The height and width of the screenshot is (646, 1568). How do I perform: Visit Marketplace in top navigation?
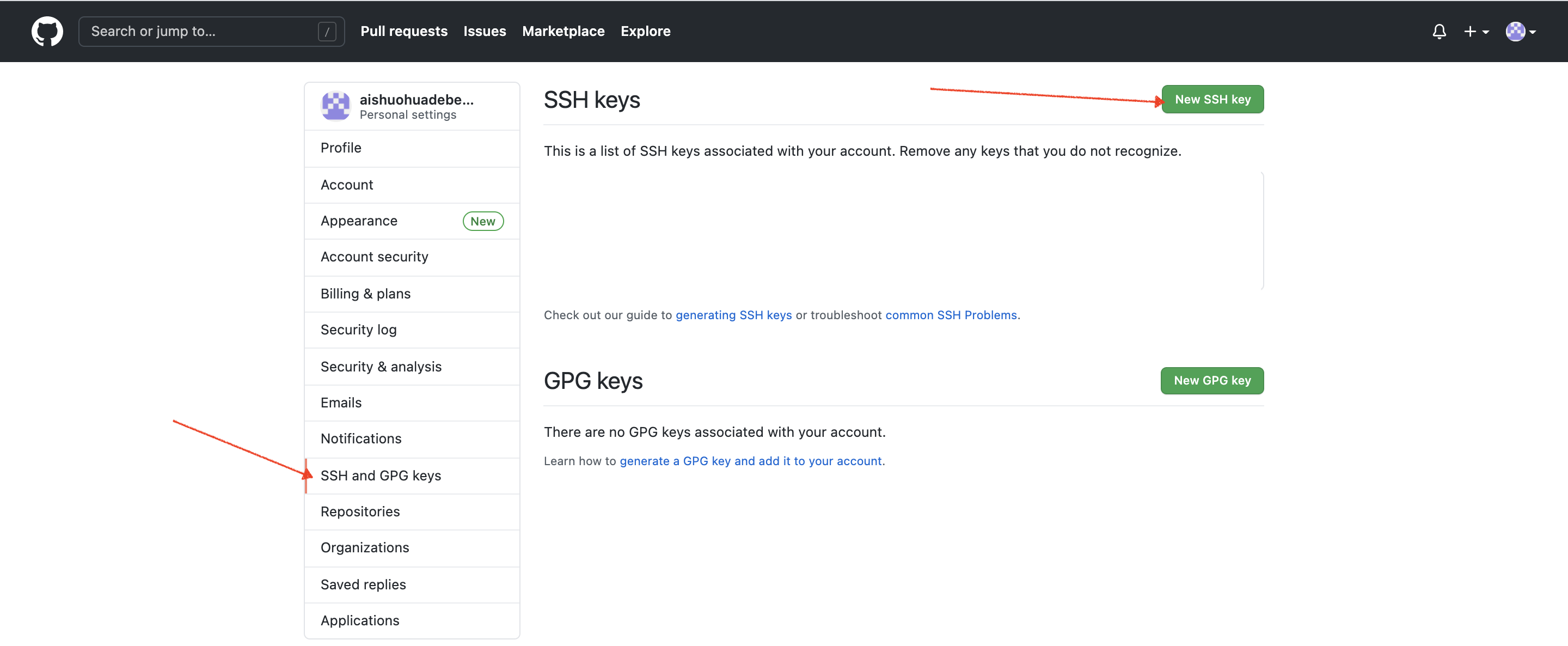[x=563, y=32]
